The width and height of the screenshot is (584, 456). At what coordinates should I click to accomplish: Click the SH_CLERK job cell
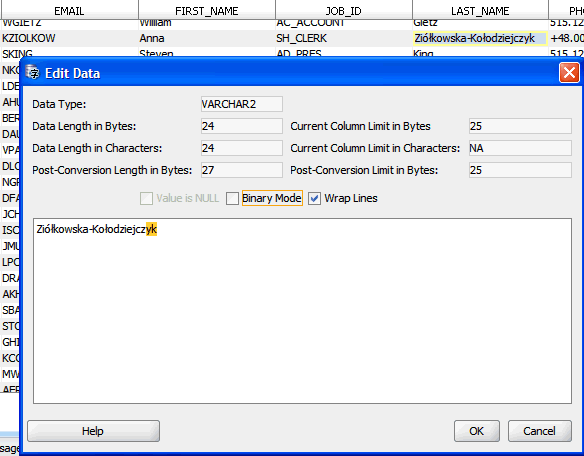point(344,38)
